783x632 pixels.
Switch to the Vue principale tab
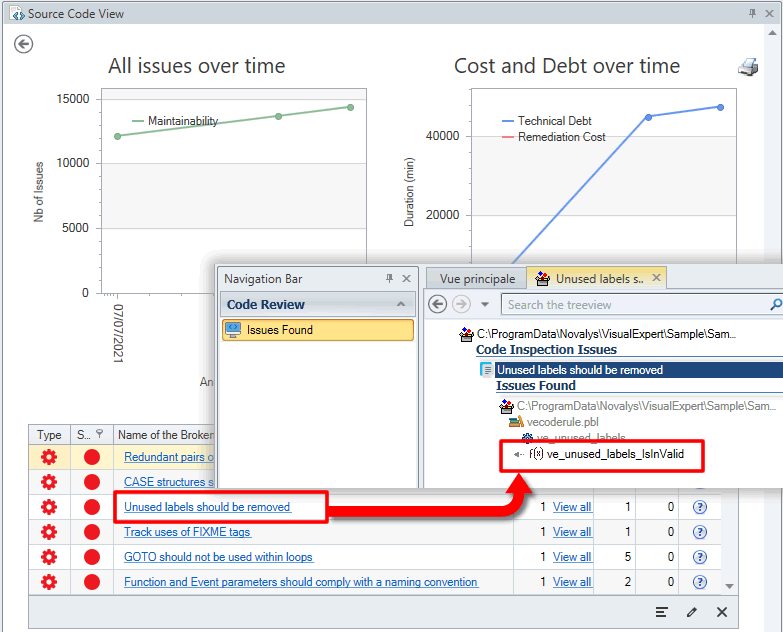point(476,279)
